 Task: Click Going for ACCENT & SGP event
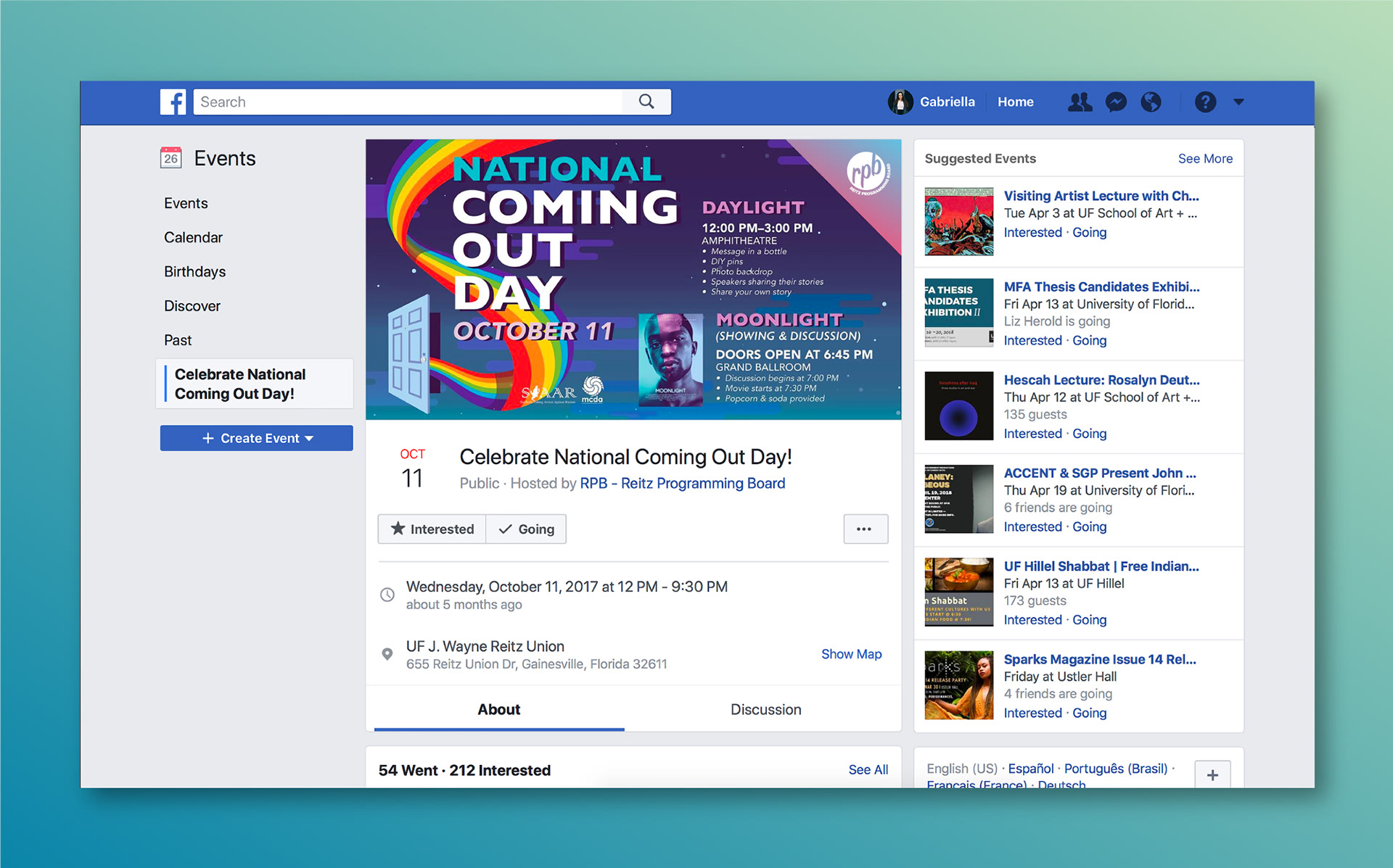(1089, 526)
